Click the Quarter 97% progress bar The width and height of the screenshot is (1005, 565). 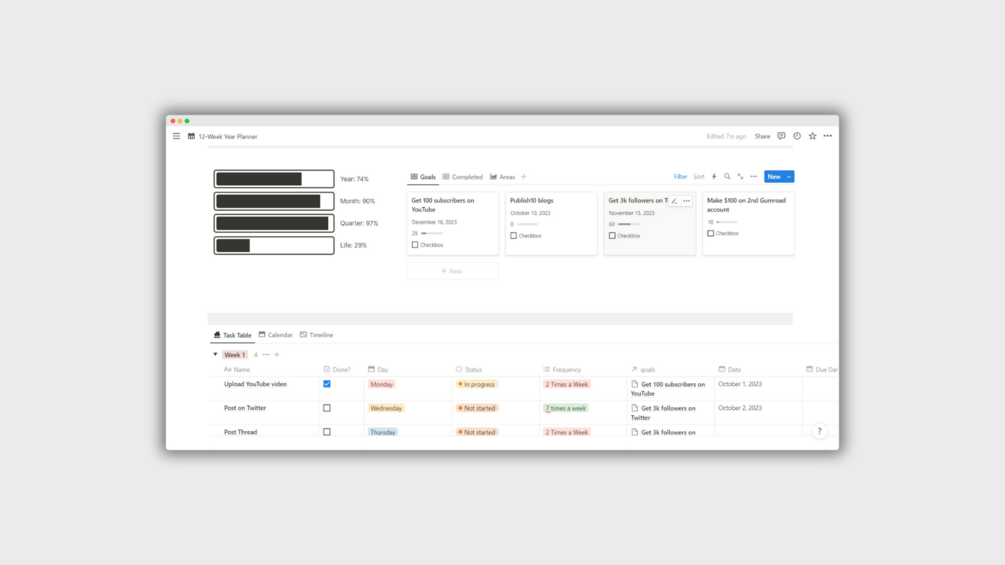pos(274,223)
